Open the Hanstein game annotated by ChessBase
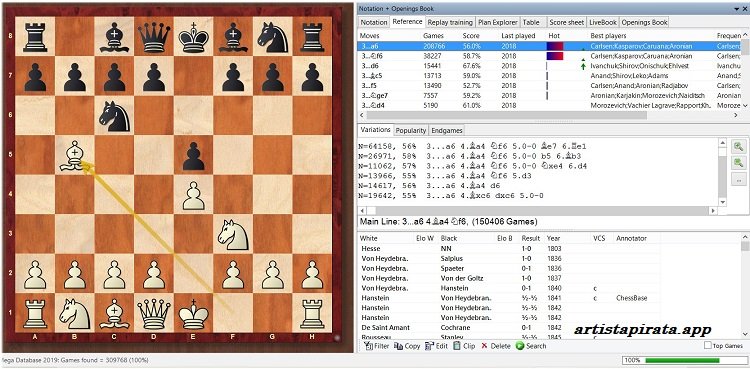Image resolution: width=750 pixels, height=369 pixels. coord(509,298)
